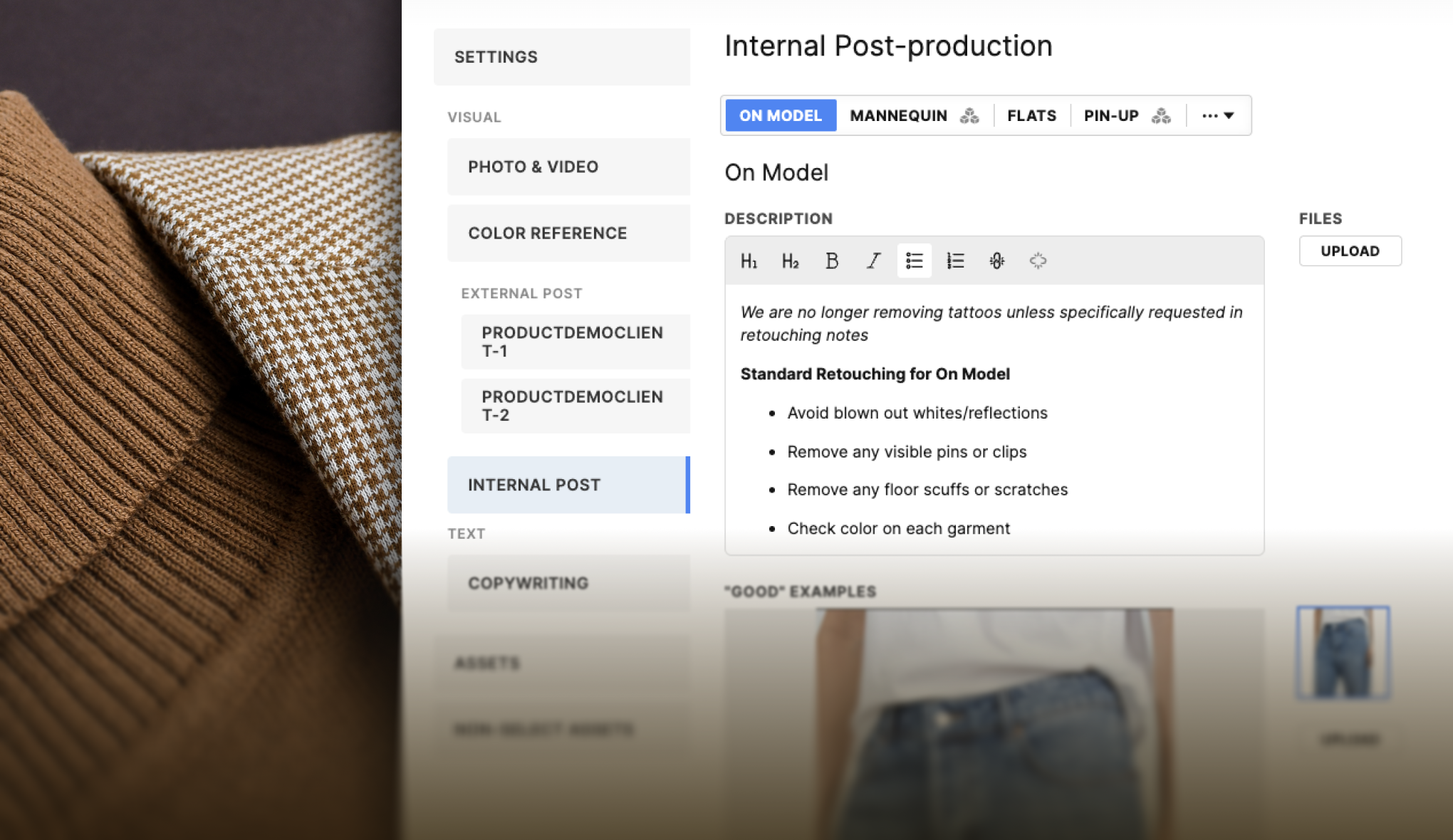Switch to the Flats tab
The width and height of the screenshot is (1453, 840).
click(1031, 115)
